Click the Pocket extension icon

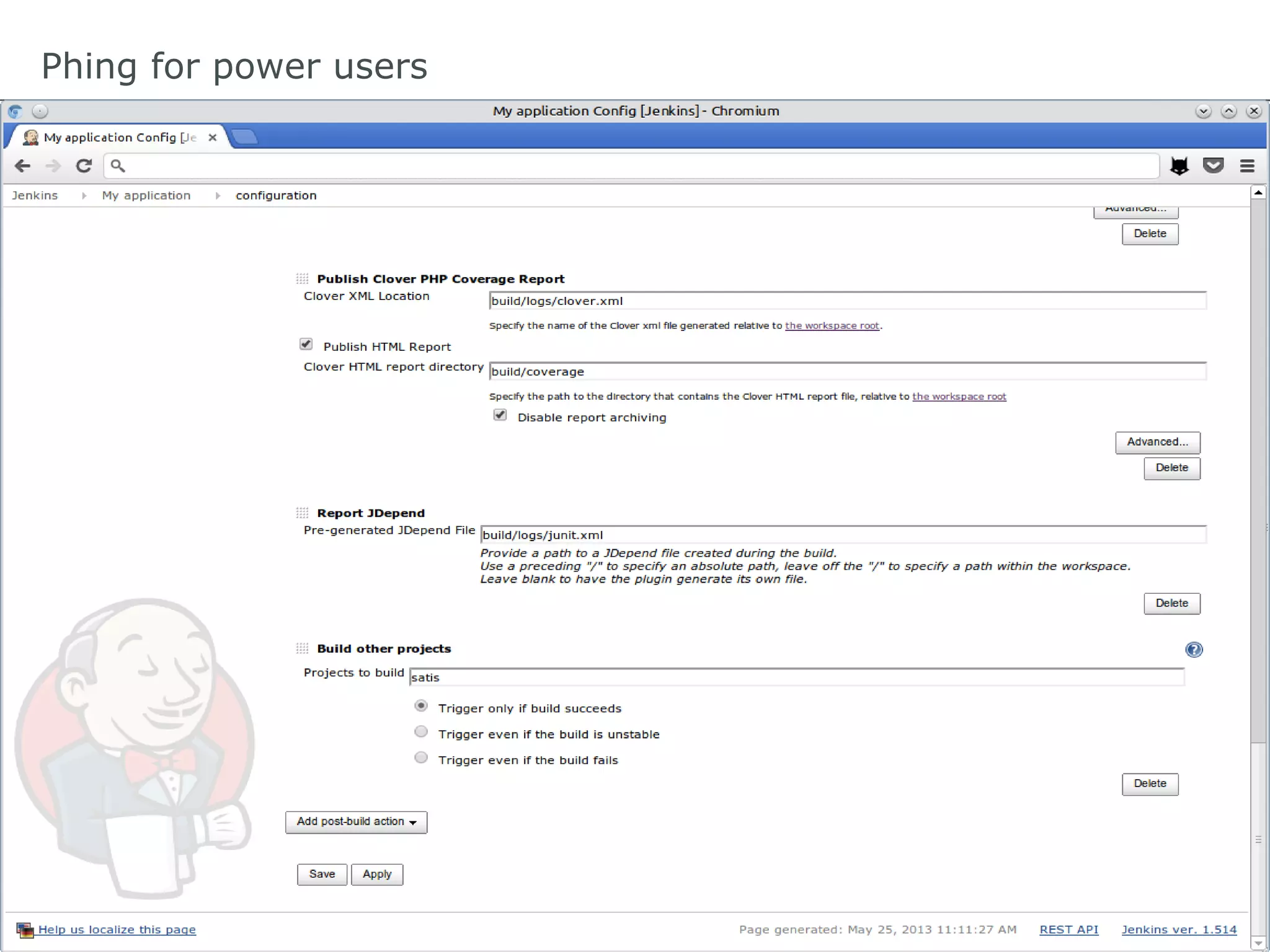coord(1213,165)
